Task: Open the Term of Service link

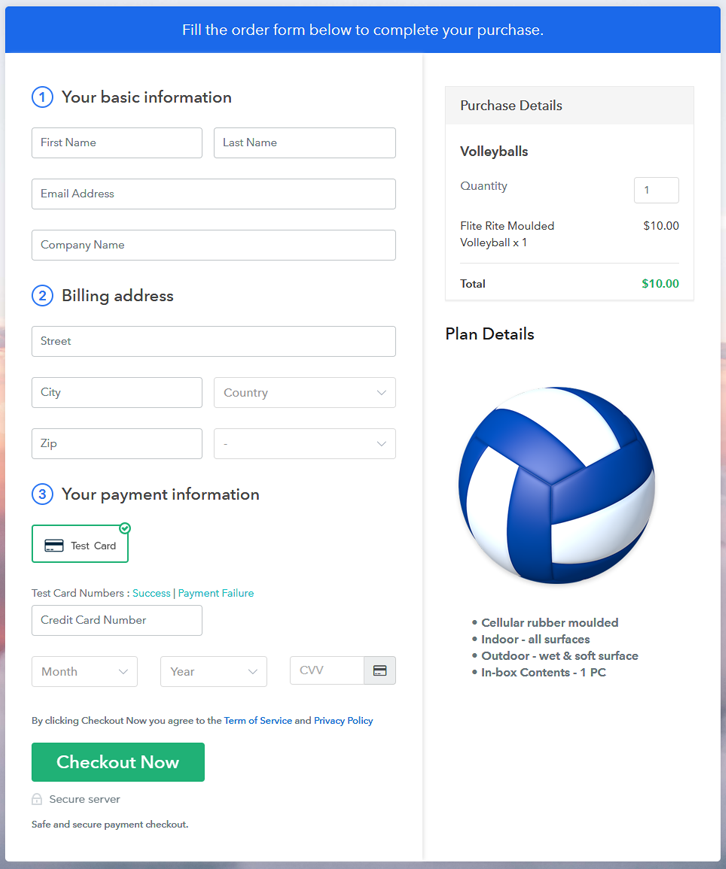Action: point(258,720)
